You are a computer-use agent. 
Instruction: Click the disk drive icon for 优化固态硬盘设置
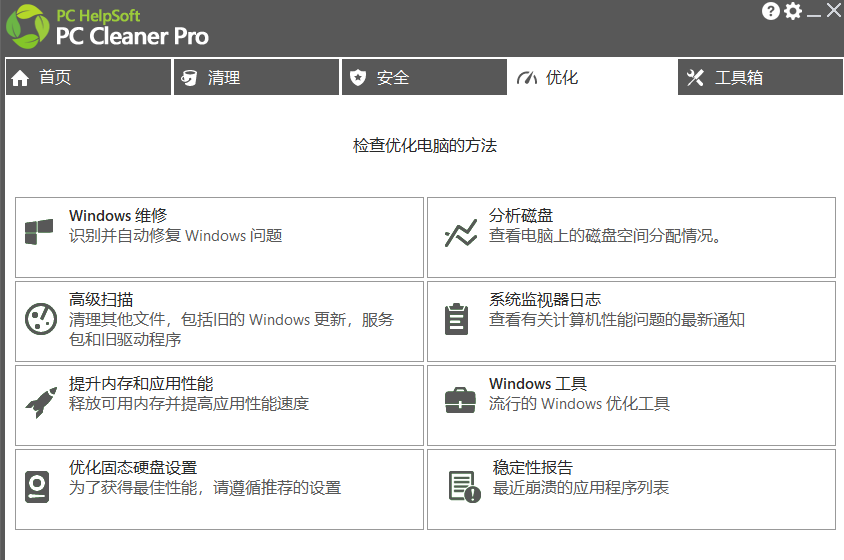pyautogui.click(x=37, y=487)
